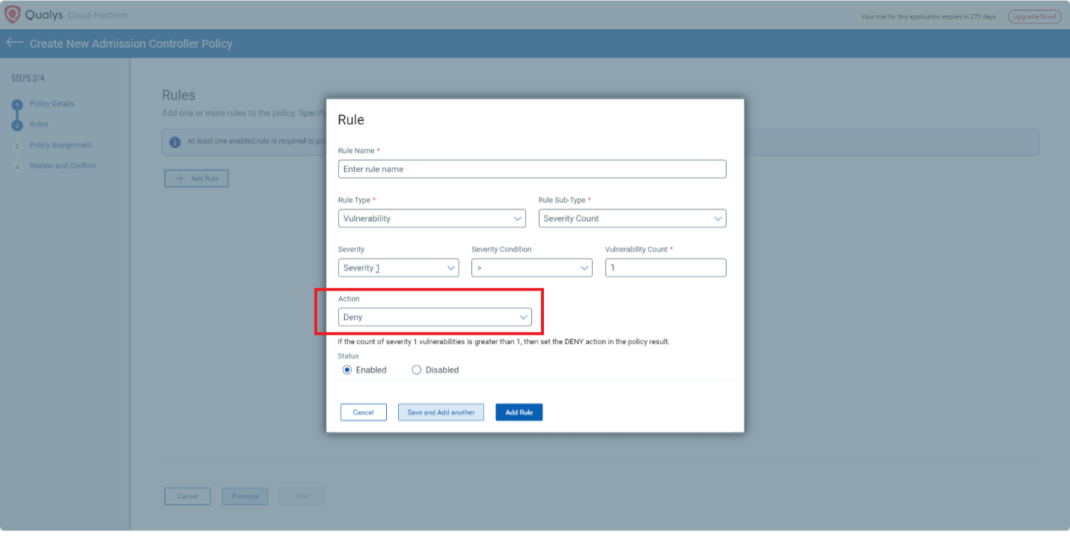Click the 'STEPS 2/4' sidebar label
Screen dimensions: 1070x557
click(x=28, y=78)
